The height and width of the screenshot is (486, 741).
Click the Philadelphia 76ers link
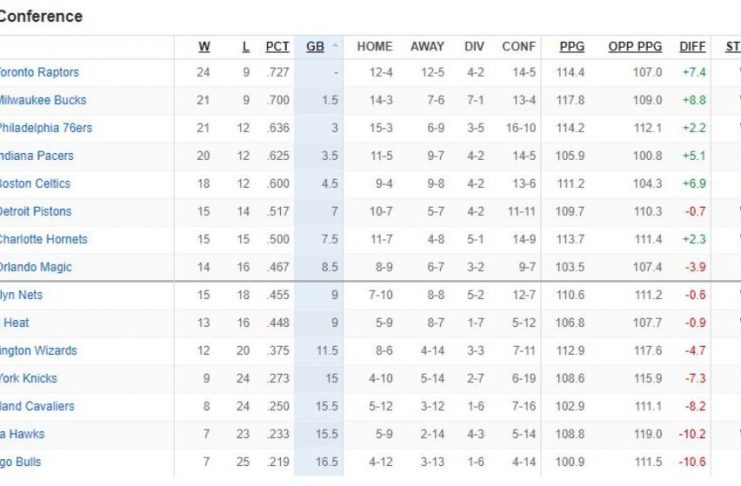click(46, 128)
